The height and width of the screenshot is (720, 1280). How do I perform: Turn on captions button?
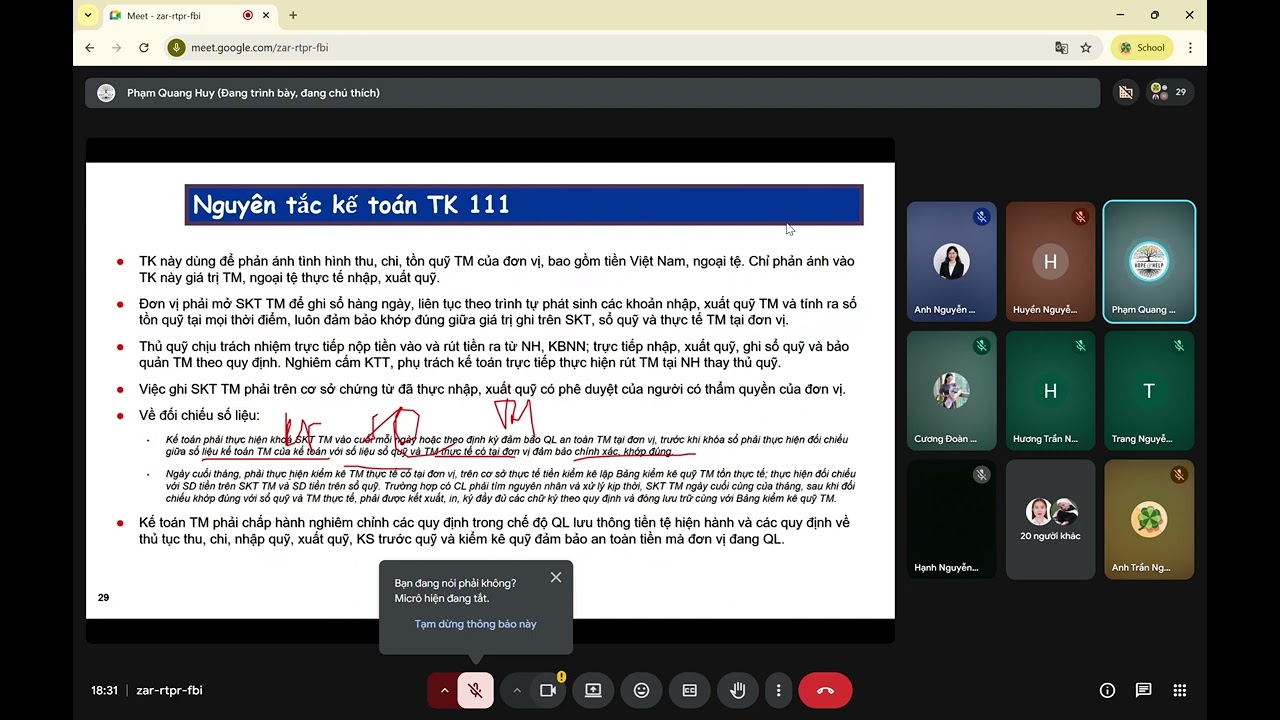689,690
